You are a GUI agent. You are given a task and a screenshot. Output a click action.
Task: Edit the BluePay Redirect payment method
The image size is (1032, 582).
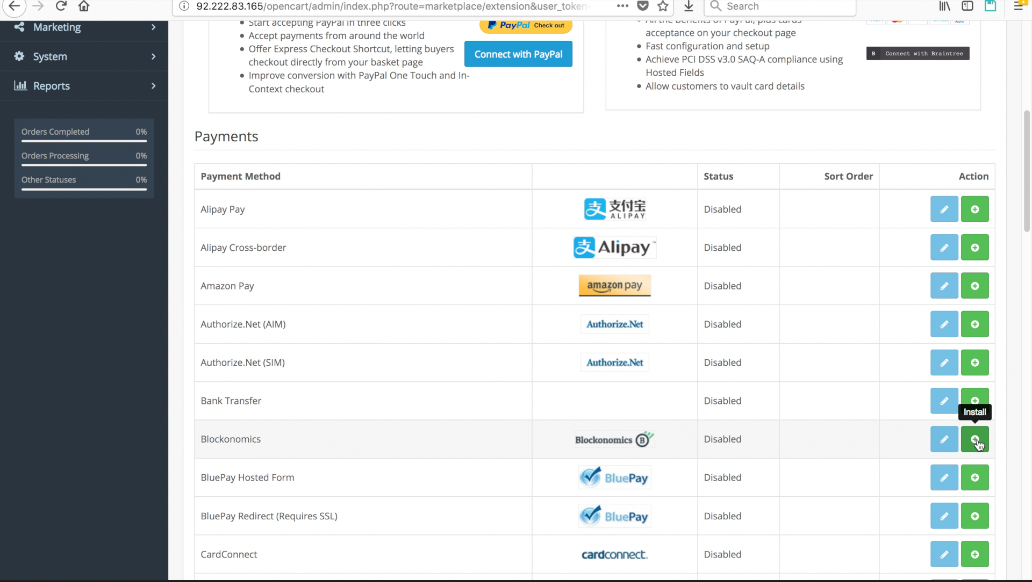pos(944,516)
